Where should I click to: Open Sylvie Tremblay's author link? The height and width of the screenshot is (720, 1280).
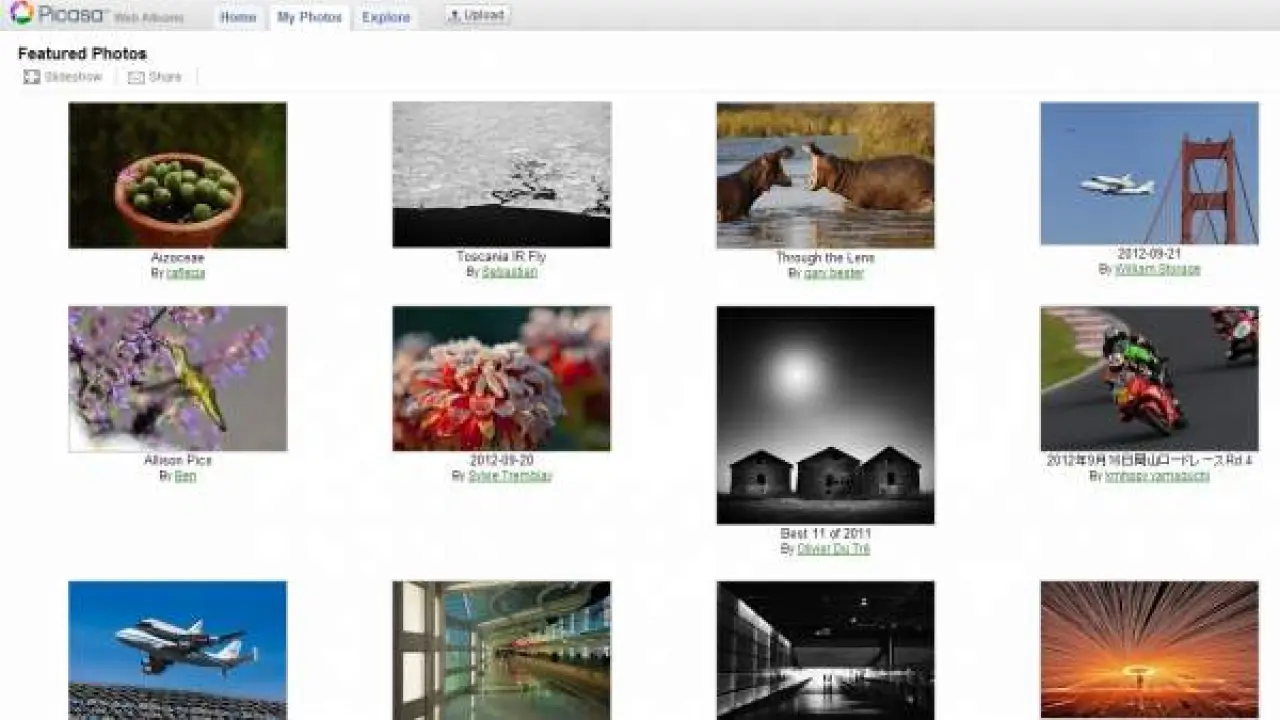pyautogui.click(x=509, y=476)
